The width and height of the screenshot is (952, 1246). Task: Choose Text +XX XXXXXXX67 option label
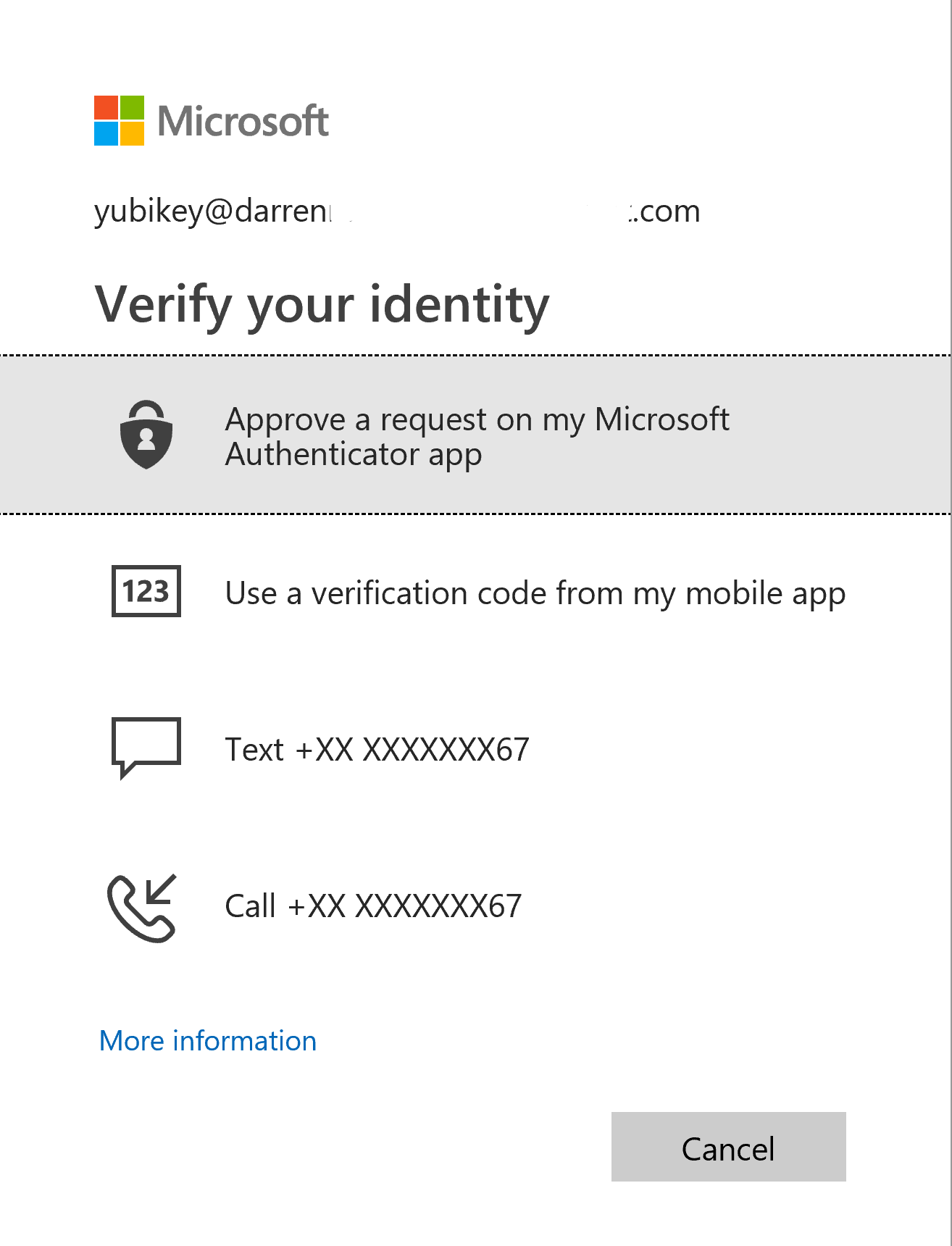point(377,749)
